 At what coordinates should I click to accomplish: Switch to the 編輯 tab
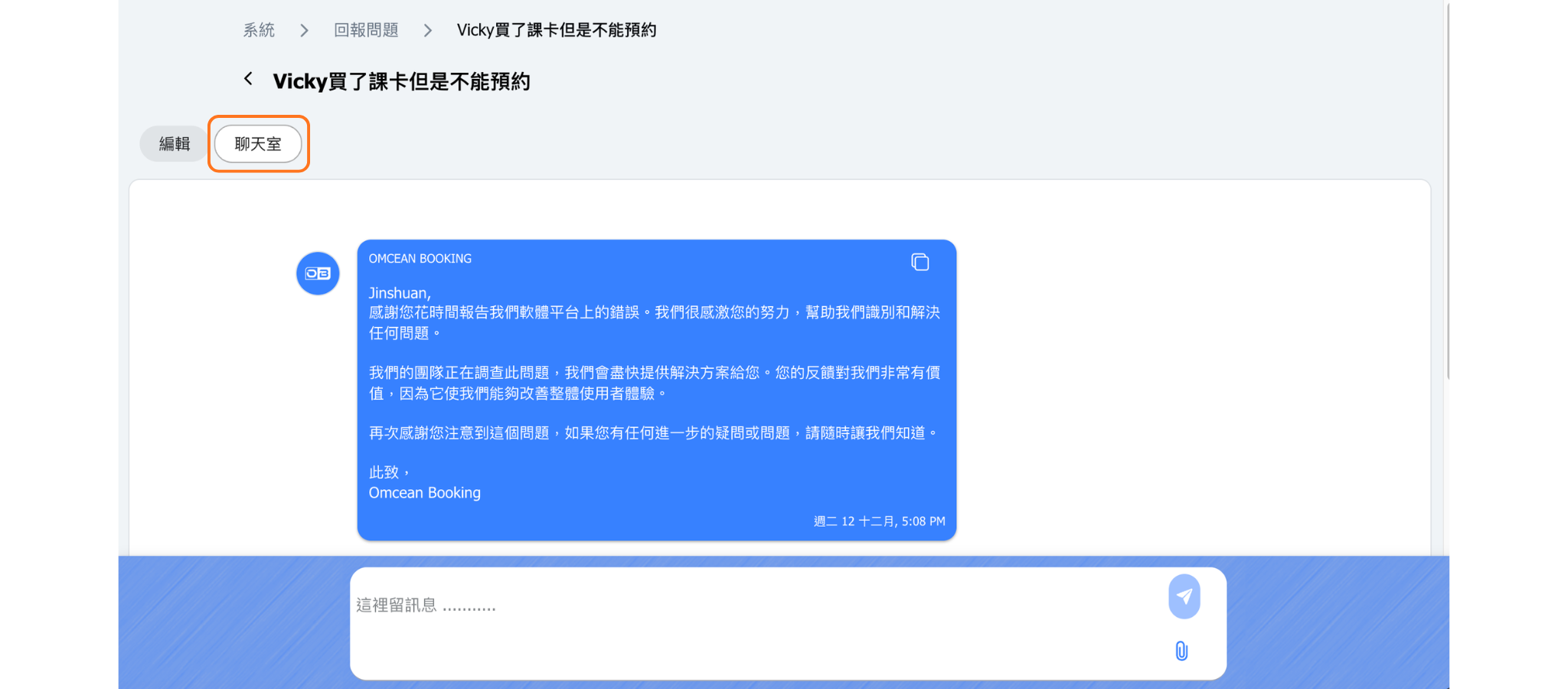(174, 144)
